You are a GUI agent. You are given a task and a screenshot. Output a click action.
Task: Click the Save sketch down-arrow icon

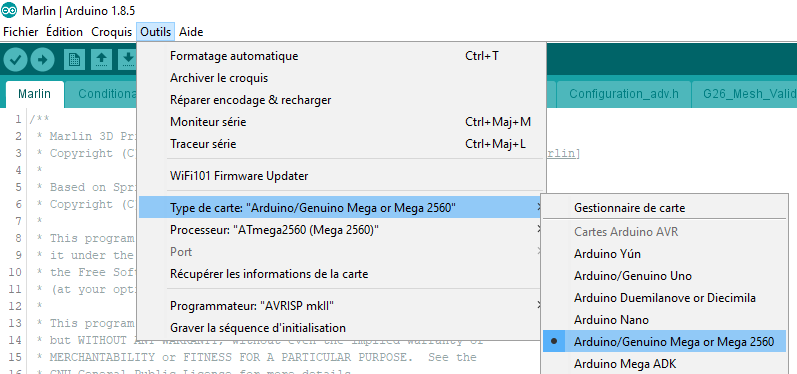point(128,60)
